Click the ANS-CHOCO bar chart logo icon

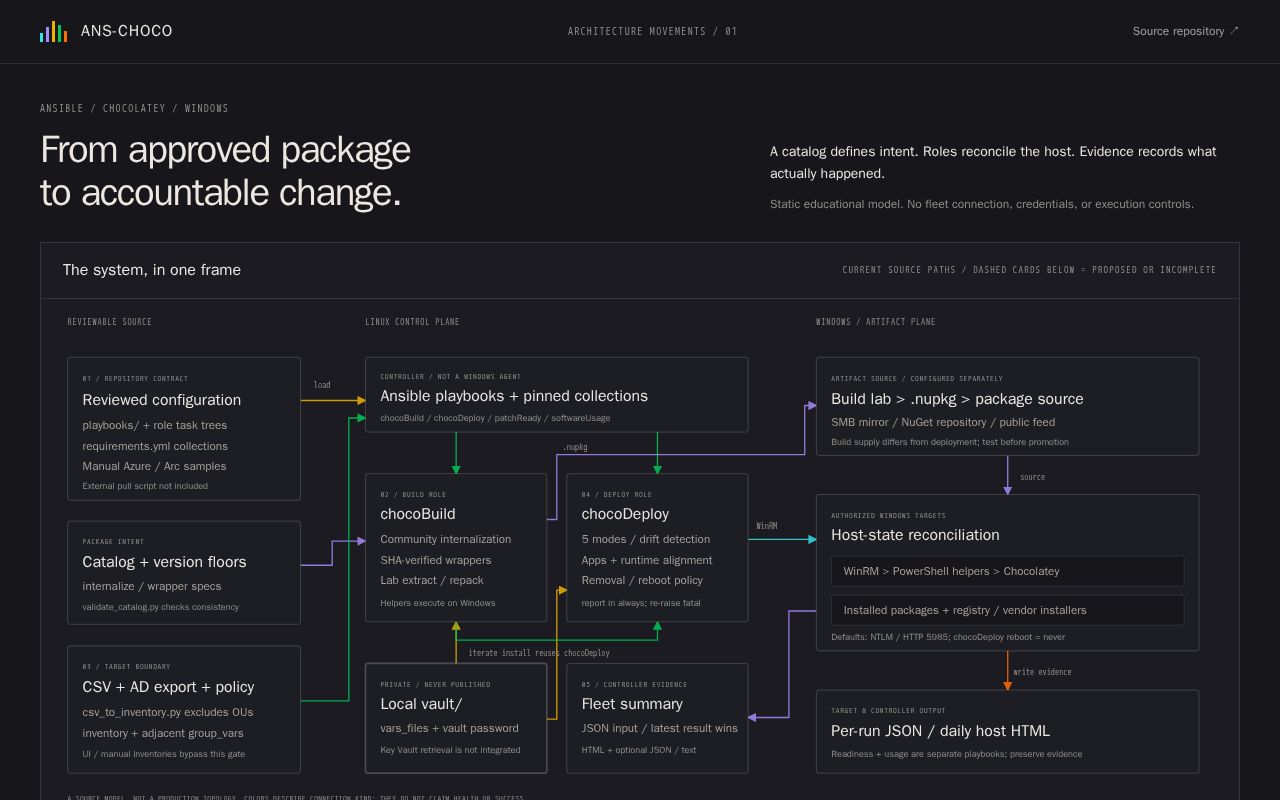coord(54,32)
